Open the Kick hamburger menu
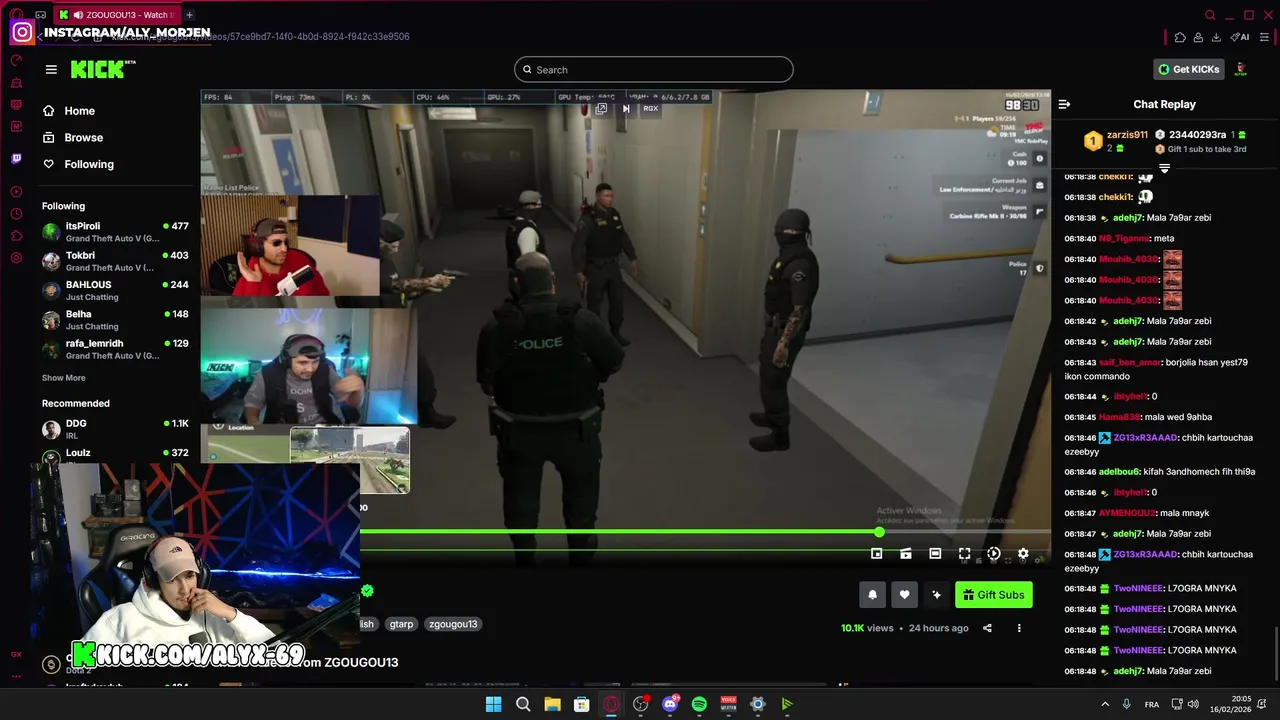This screenshot has height=720, width=1280. tap(51, 69)
